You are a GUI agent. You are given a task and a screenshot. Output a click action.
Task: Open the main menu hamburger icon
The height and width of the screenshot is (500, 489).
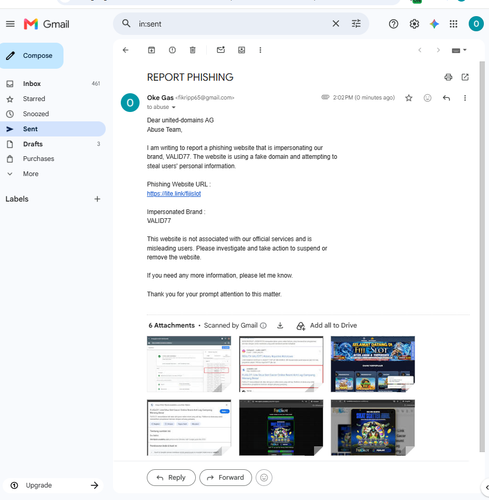[10, 24]
